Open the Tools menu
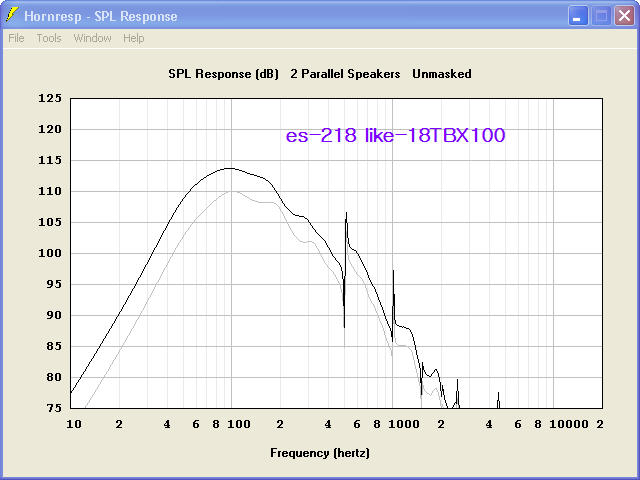640x480 pixels. 49,38
